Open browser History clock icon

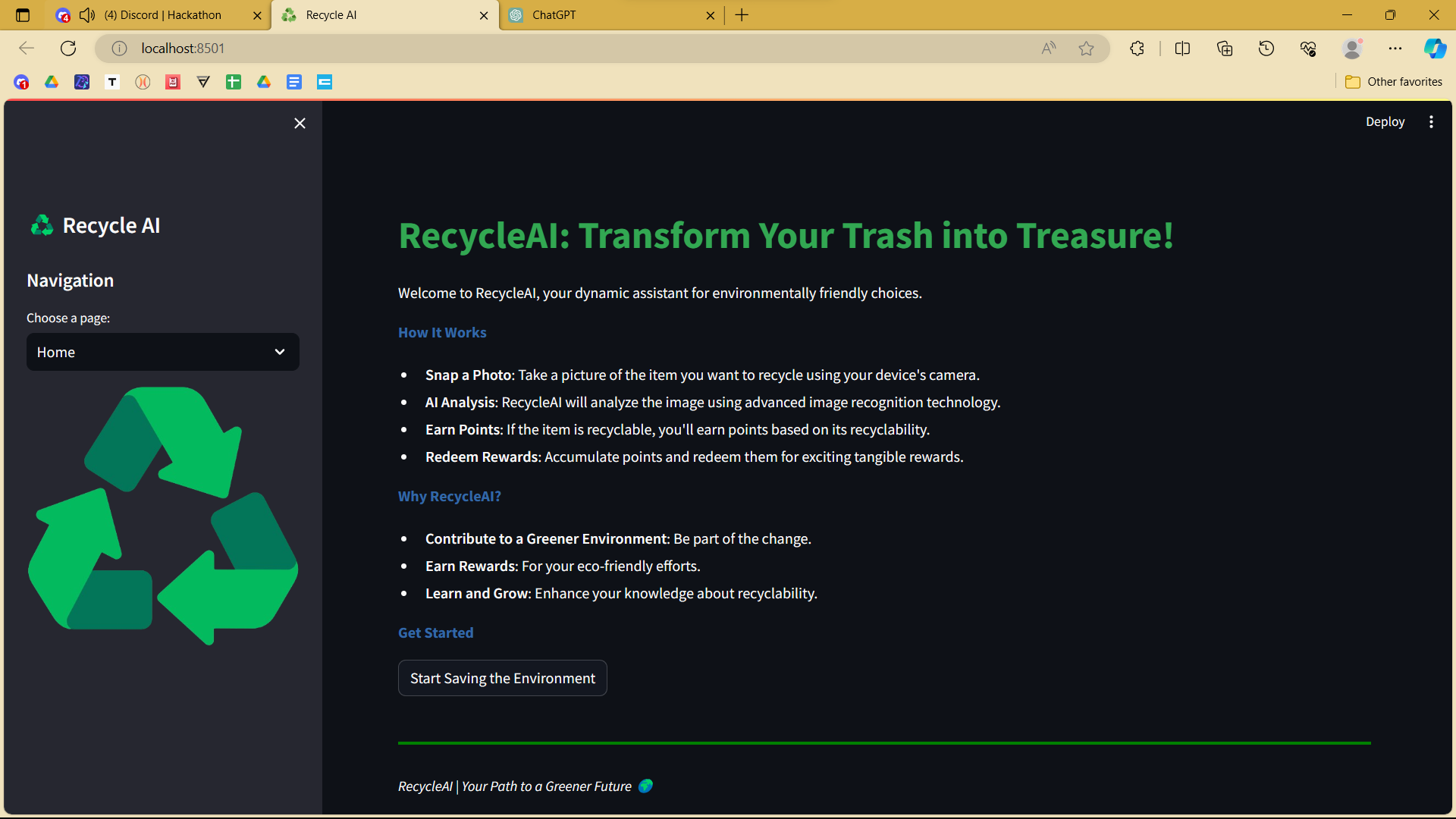pyautogui.click(x=1266, y=49)
